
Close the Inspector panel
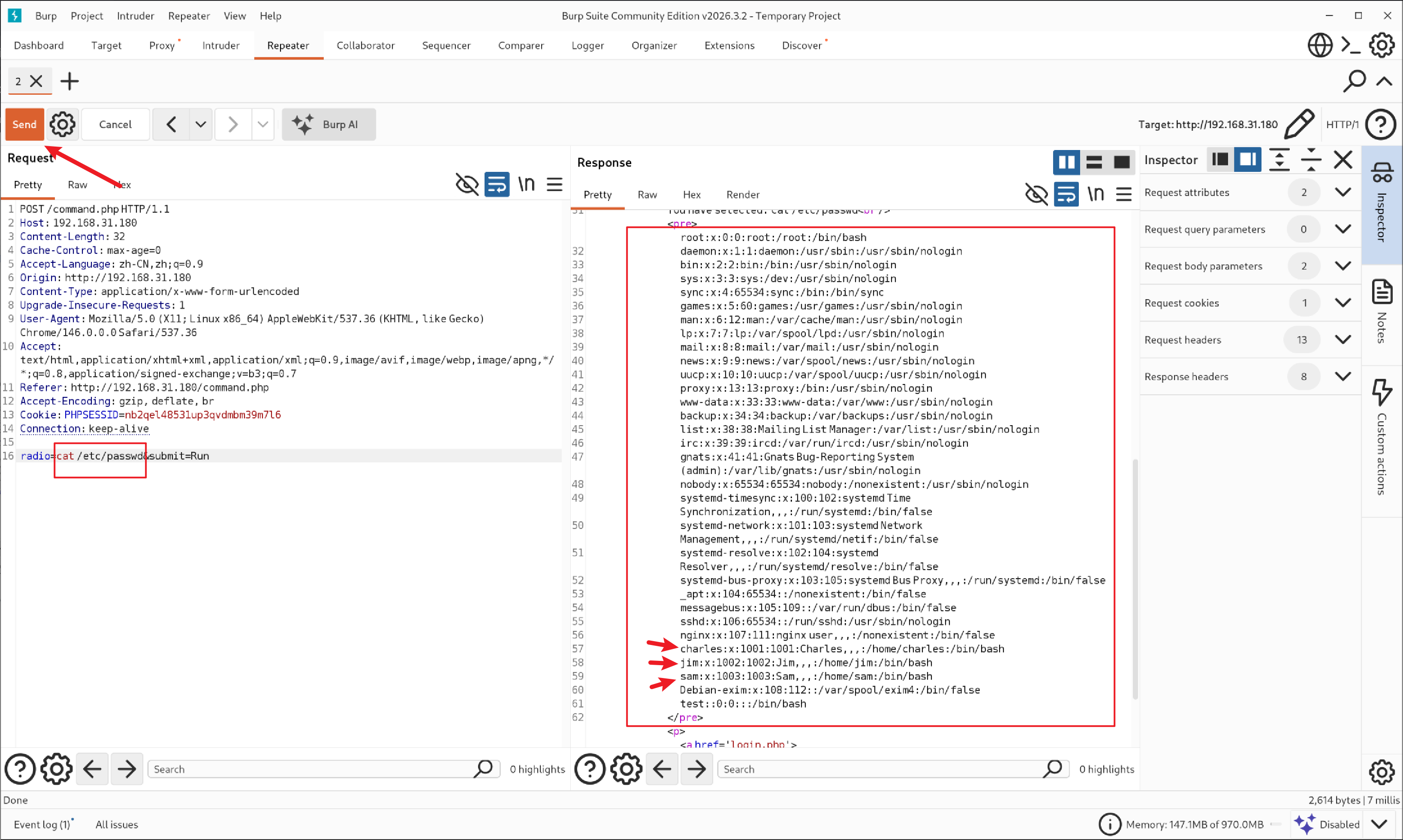pyautogui.click(x=1343, y=159)
